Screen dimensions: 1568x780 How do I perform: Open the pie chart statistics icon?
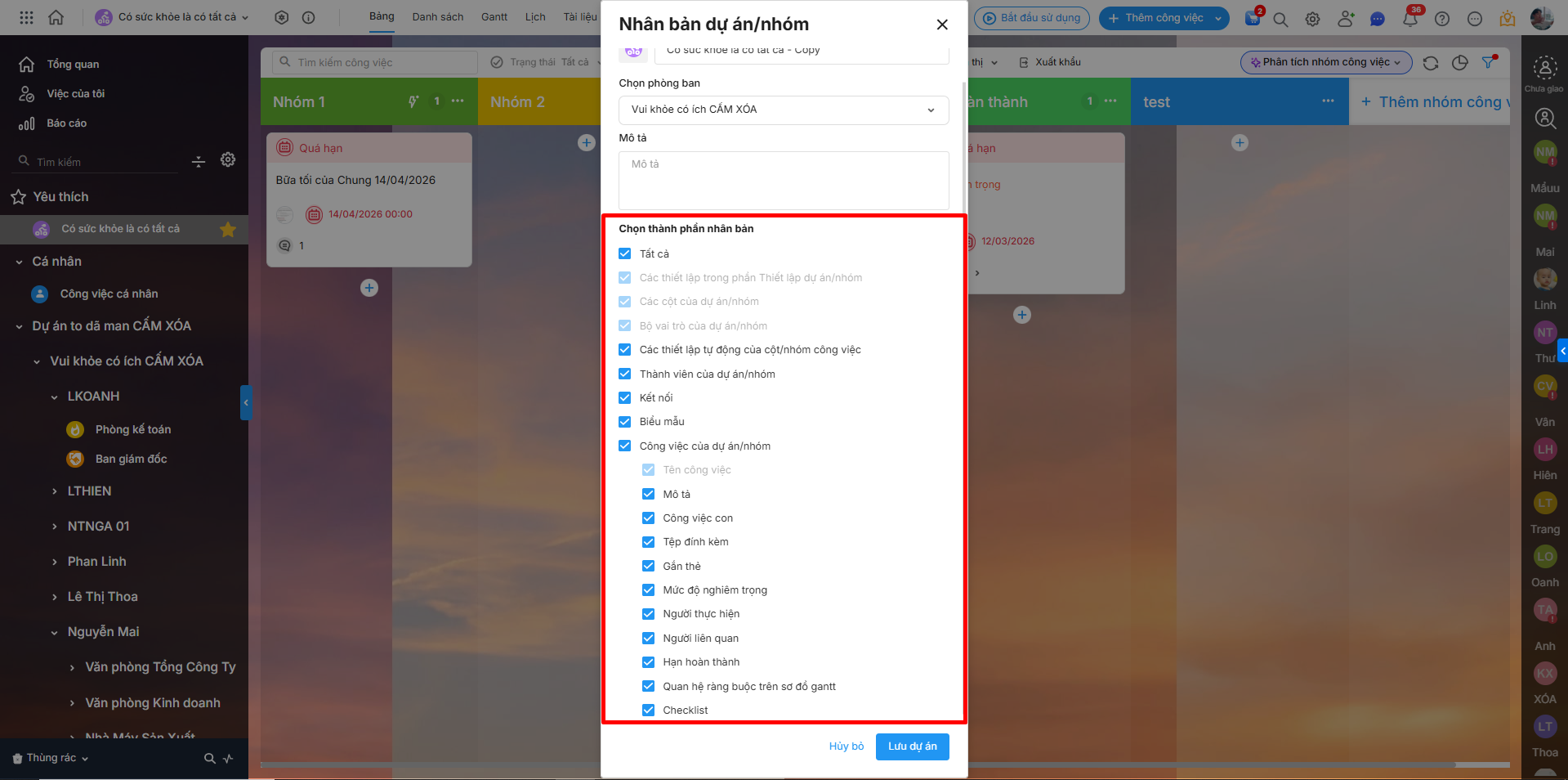pos(1460,63)
